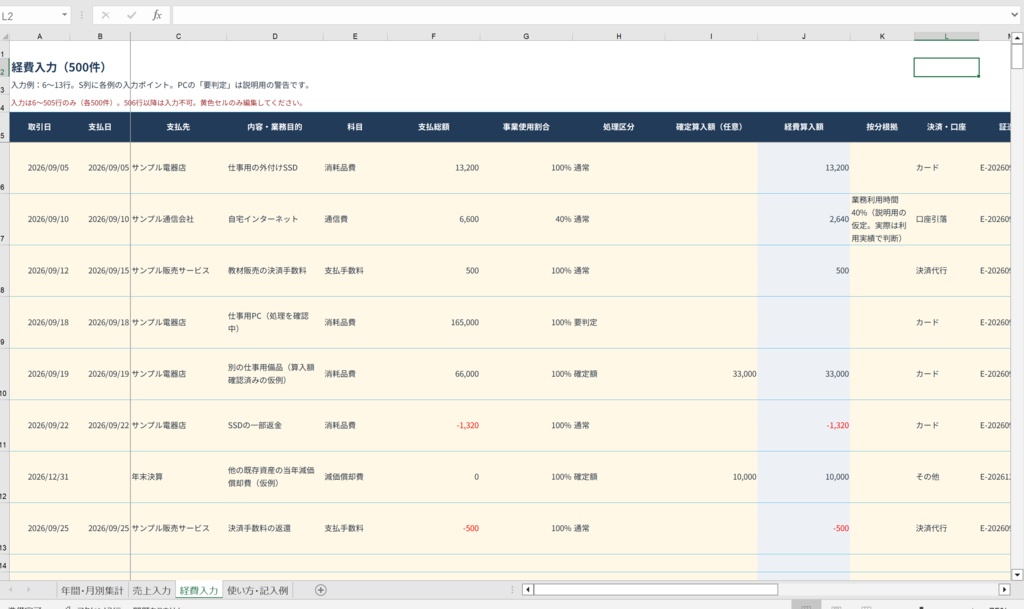Select the 2026/12/31 date cell
The height and width of the screenshot is (609, 1024).
point(40,477)
